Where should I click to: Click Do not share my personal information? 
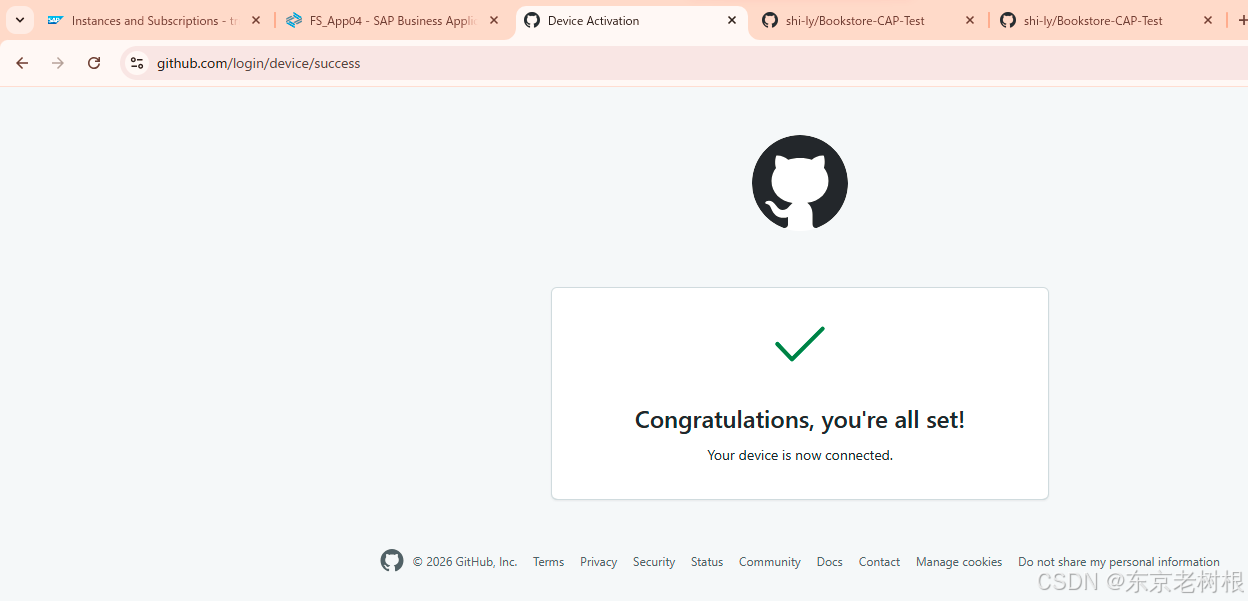1119,562
